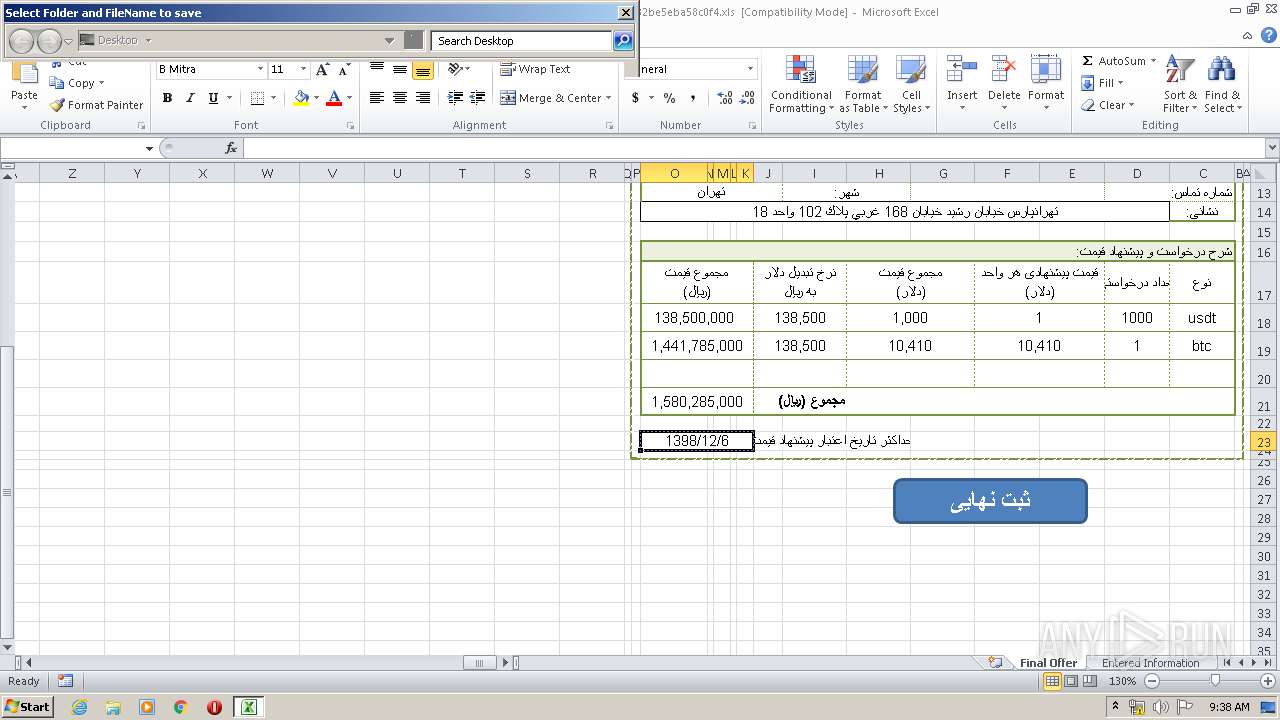Center text horizontally
1280x720 pixels.
(x=400, y=98)
